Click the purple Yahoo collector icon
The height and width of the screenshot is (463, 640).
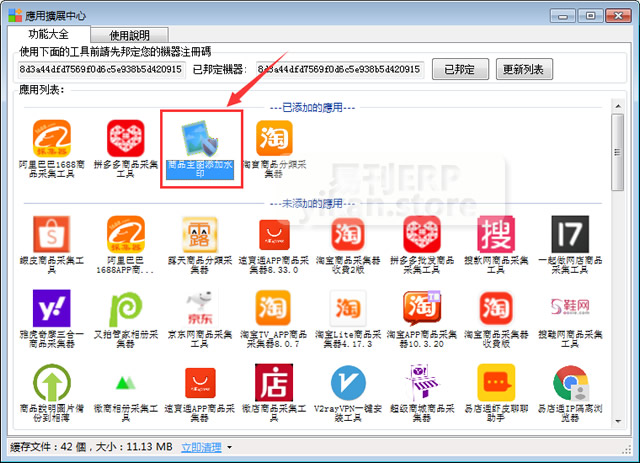51,310
